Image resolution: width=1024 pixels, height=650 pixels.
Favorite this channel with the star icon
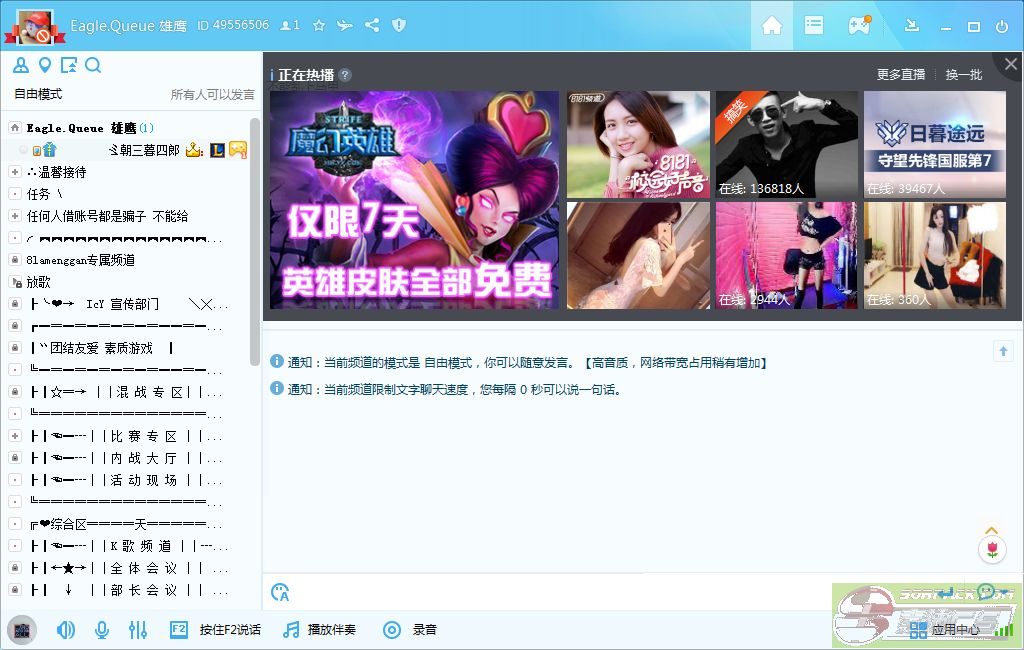(319, 25)
